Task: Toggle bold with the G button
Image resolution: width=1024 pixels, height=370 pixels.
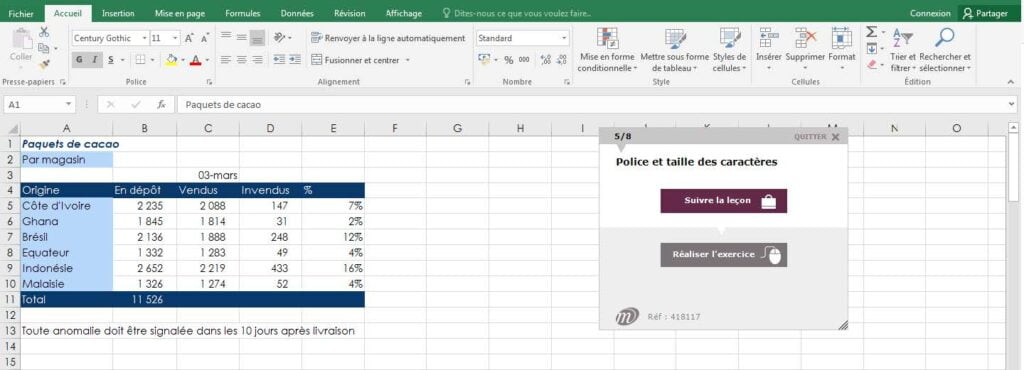Action: click(79, 59)
